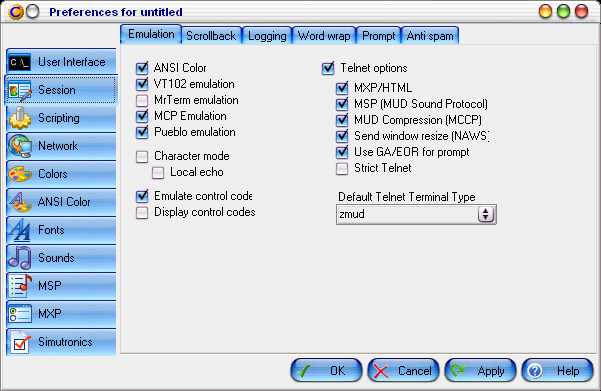The width and height of the screenshot is (601, 391).
Task: Uncheck MCP Emulation
Action: click(142, 116)
